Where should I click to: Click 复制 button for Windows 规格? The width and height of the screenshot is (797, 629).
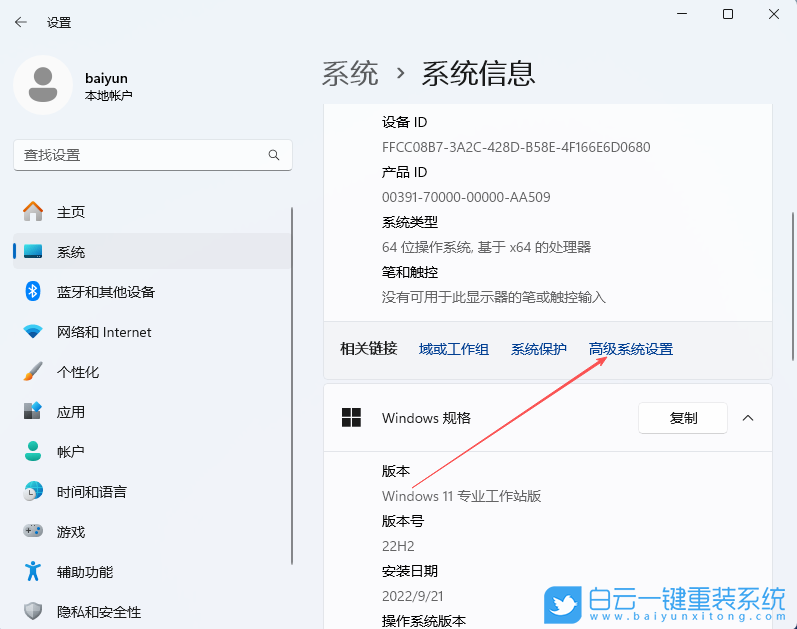tap(683, 418)
